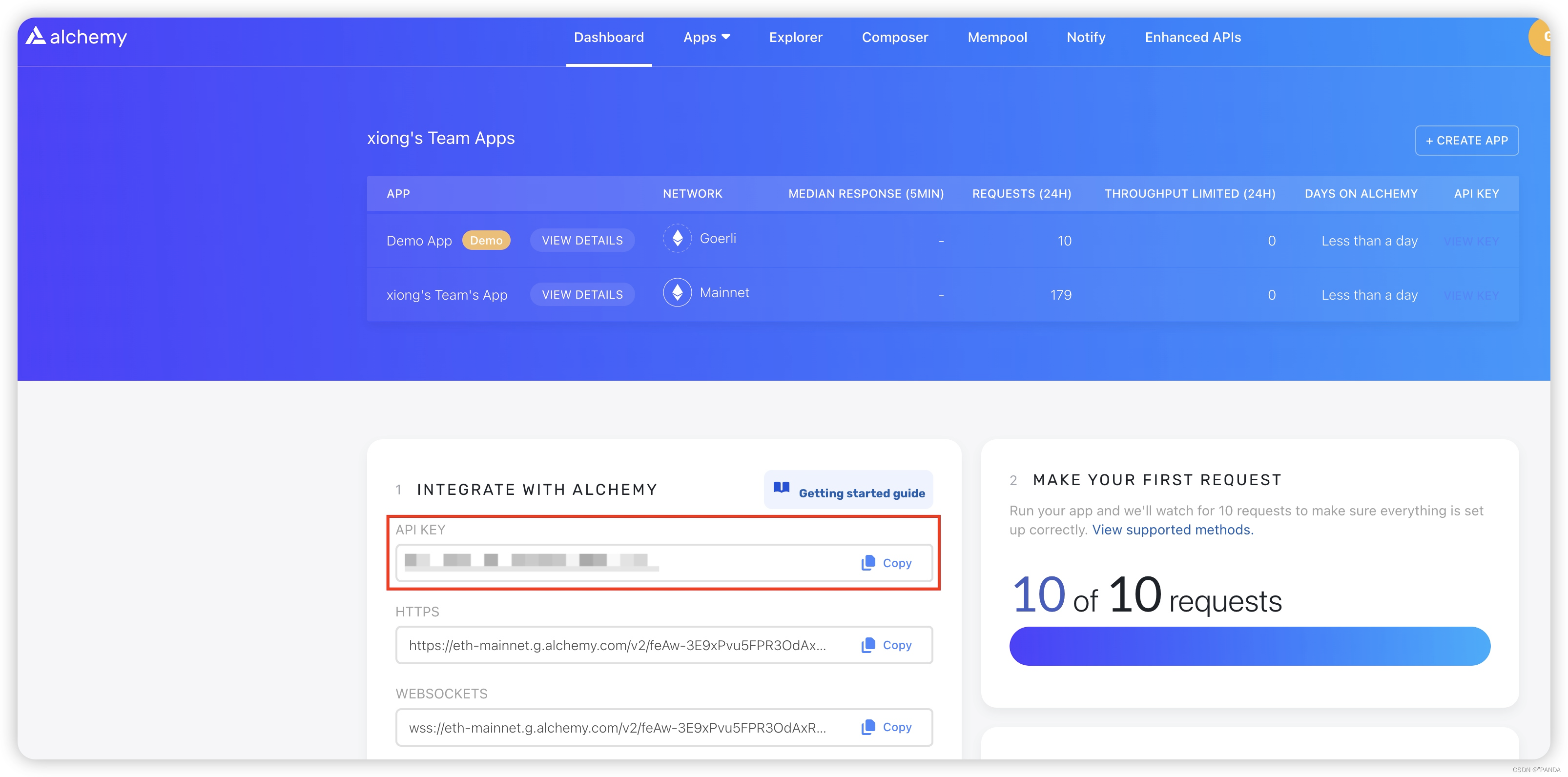Click the Apps dropdown arrow in navbar
Image resolution: width=1568 pixels, height=777 pixels.
724,36
